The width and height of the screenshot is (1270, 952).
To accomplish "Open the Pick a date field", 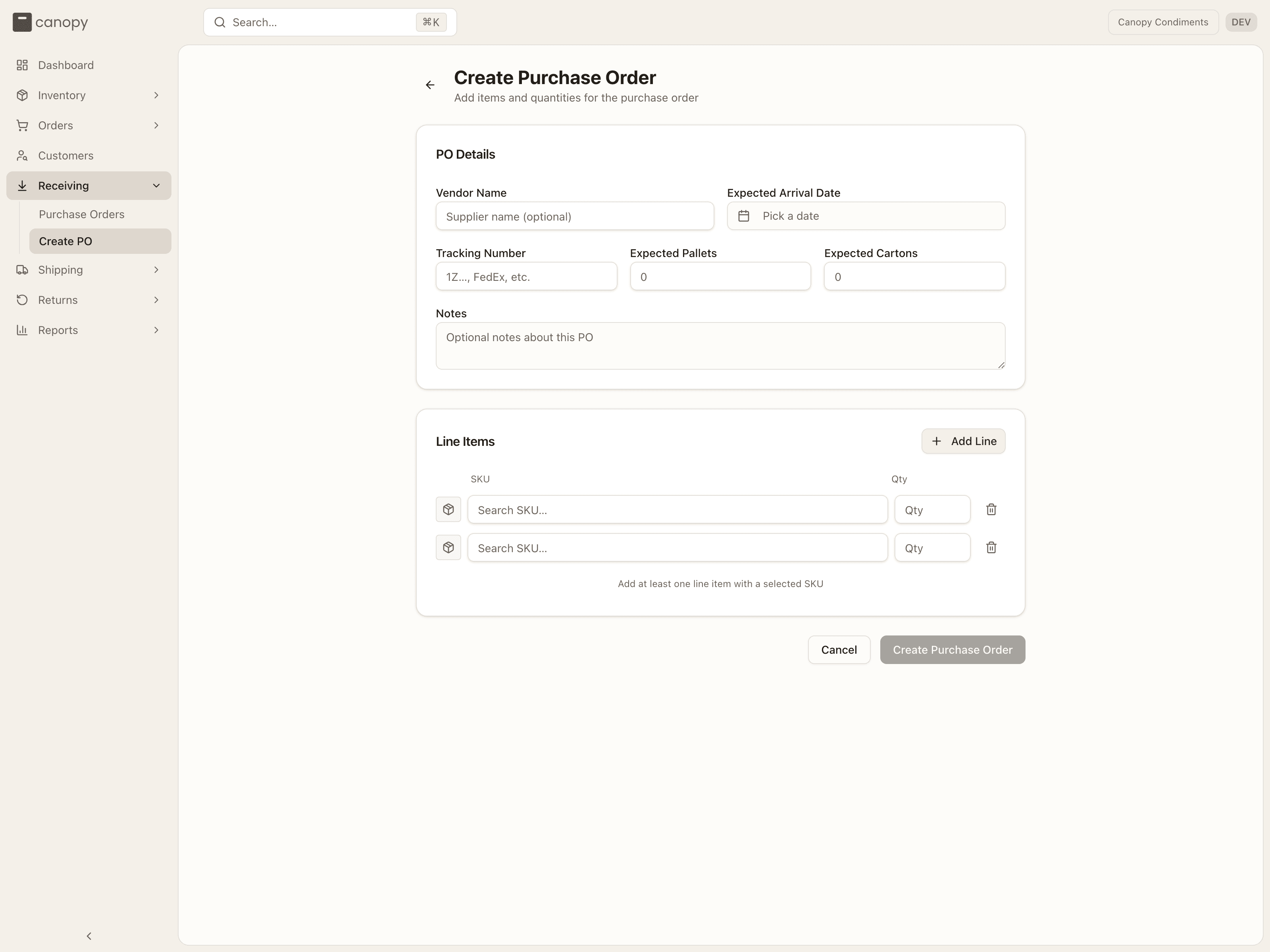I will click(866, 216).
